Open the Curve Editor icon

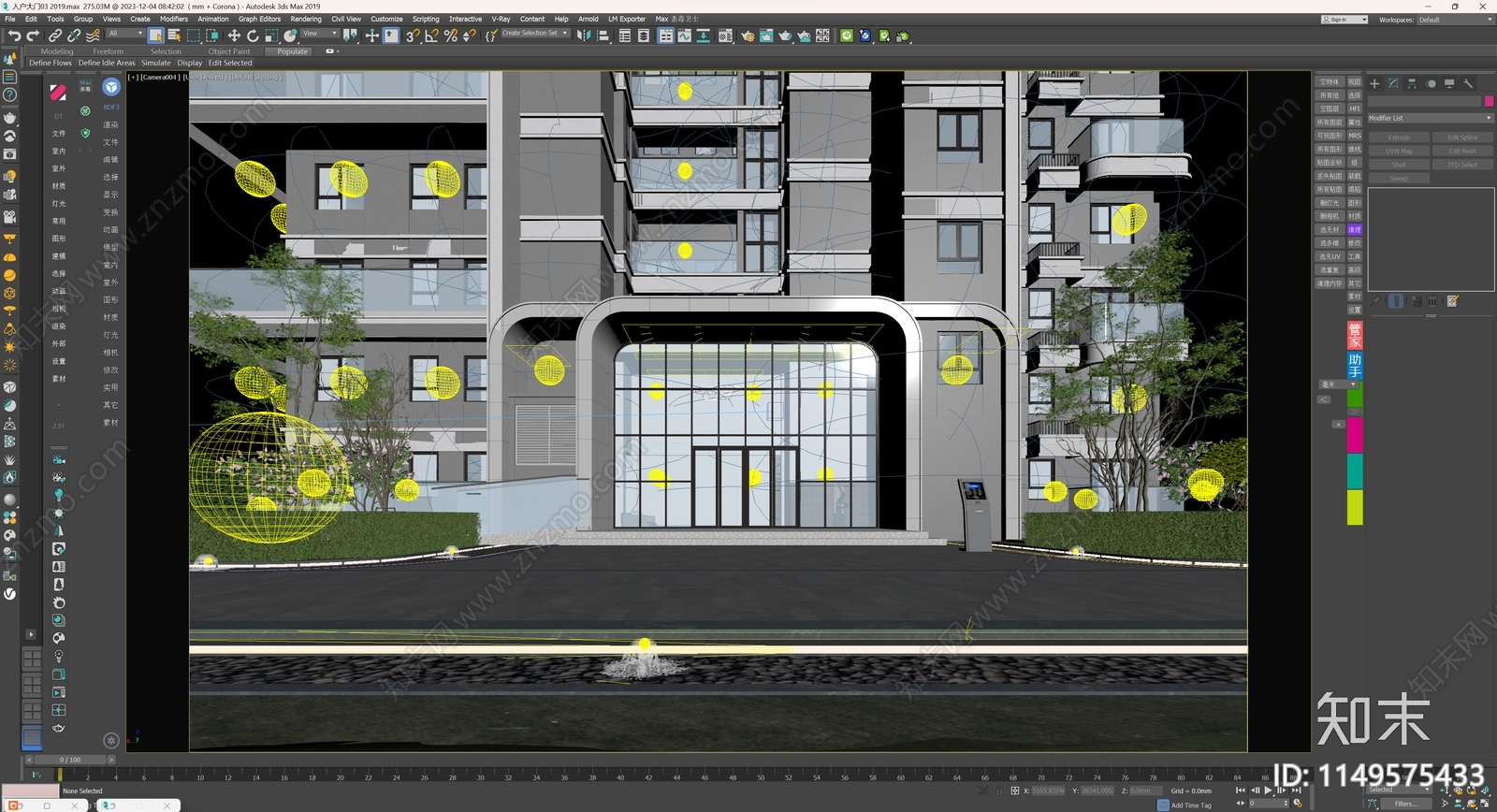[685, 36]
